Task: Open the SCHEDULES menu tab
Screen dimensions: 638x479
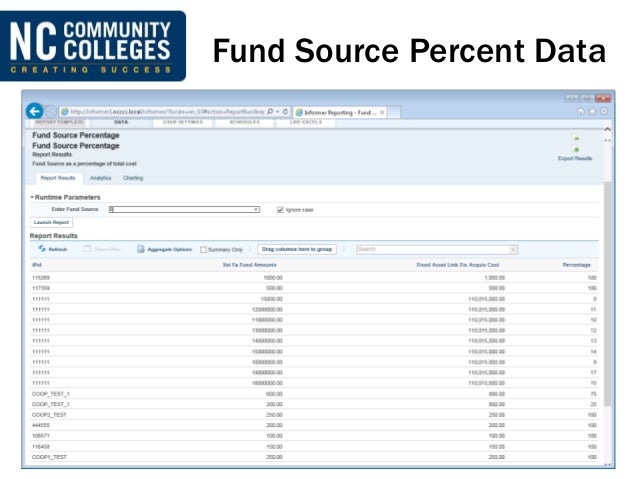Action: point(245,122)
